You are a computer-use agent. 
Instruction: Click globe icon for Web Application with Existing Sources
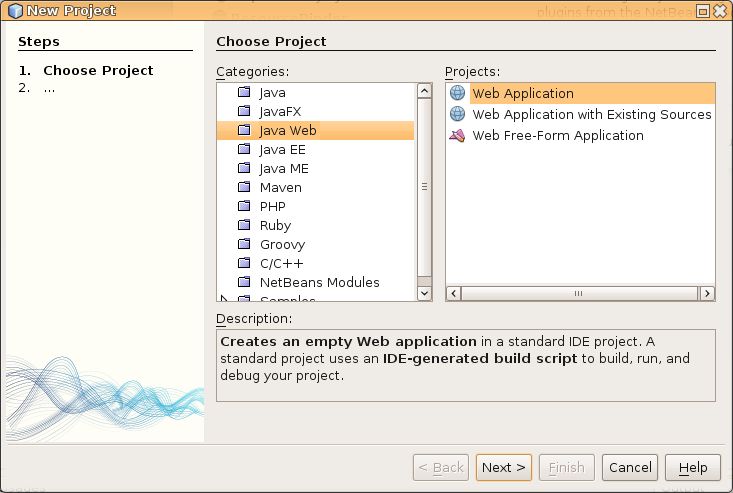[457, 114]
